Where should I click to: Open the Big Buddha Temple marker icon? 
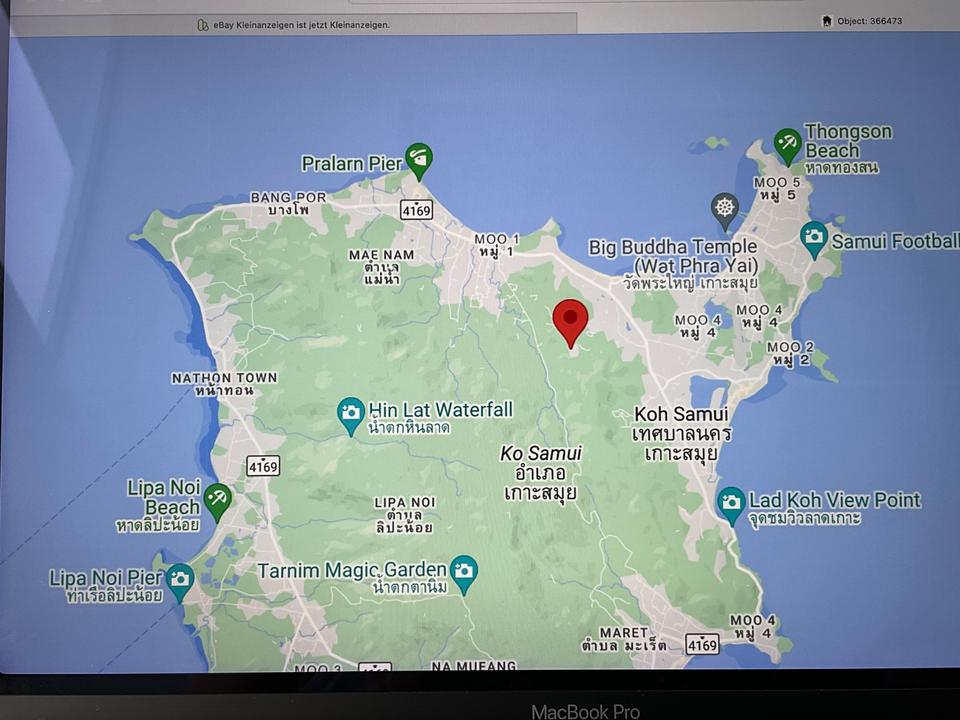coord(725,208)
